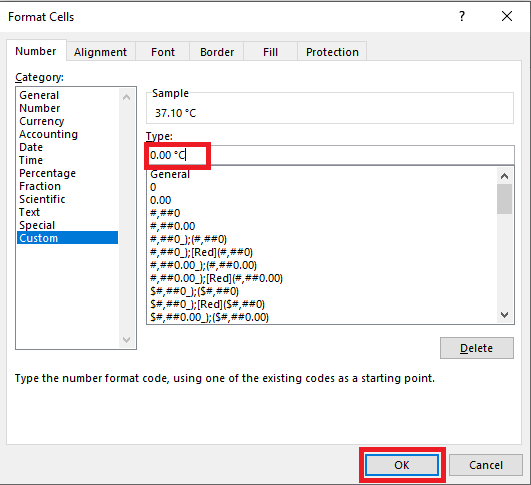Open the Protection tab

pyautogui.click(x=332, y=52)
